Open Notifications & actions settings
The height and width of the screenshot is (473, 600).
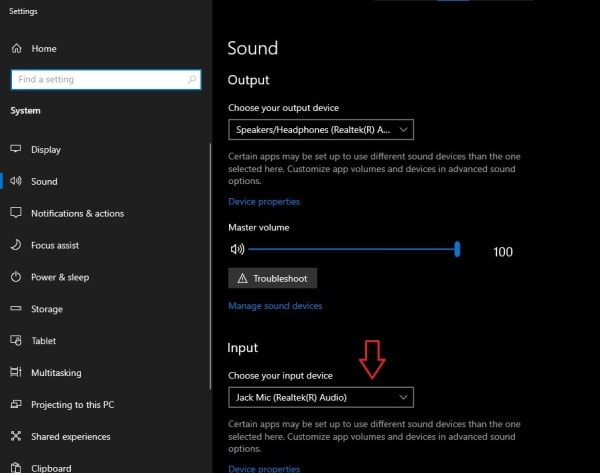click(x=77, y=214)
